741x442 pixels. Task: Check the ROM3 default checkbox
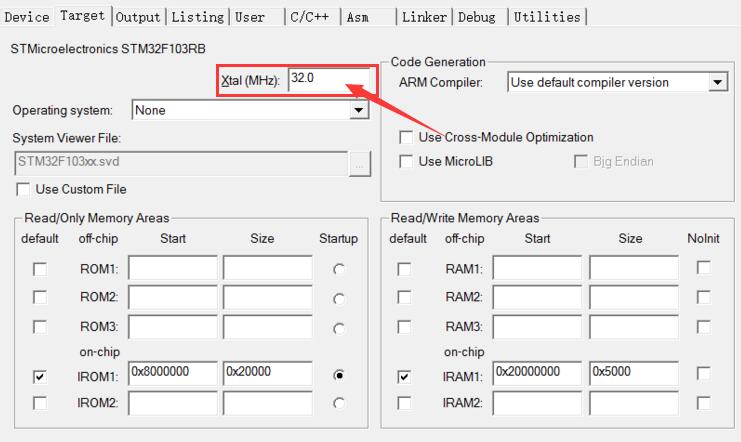click(x=40, y=327)
